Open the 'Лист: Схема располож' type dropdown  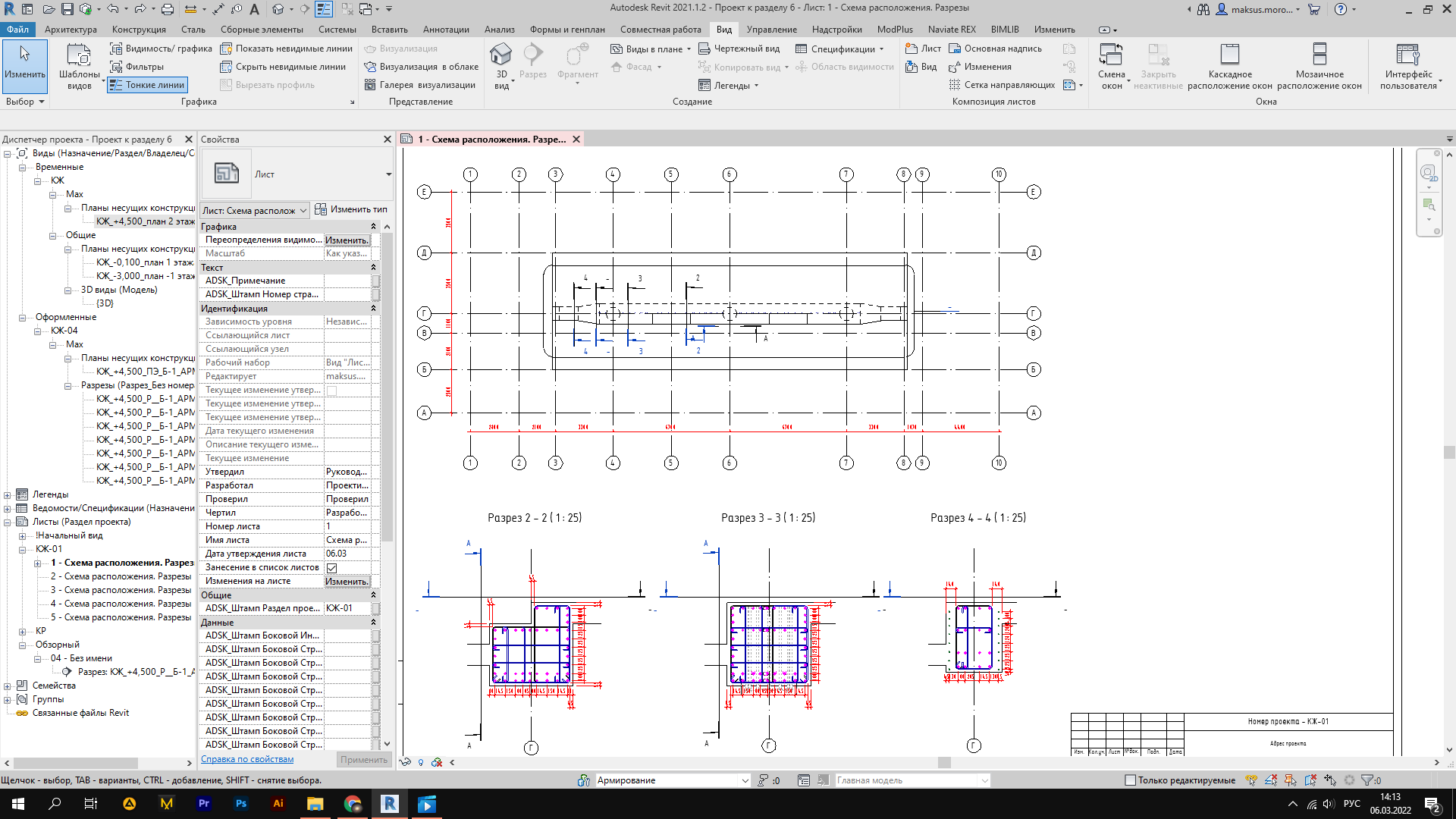(254, 211)
